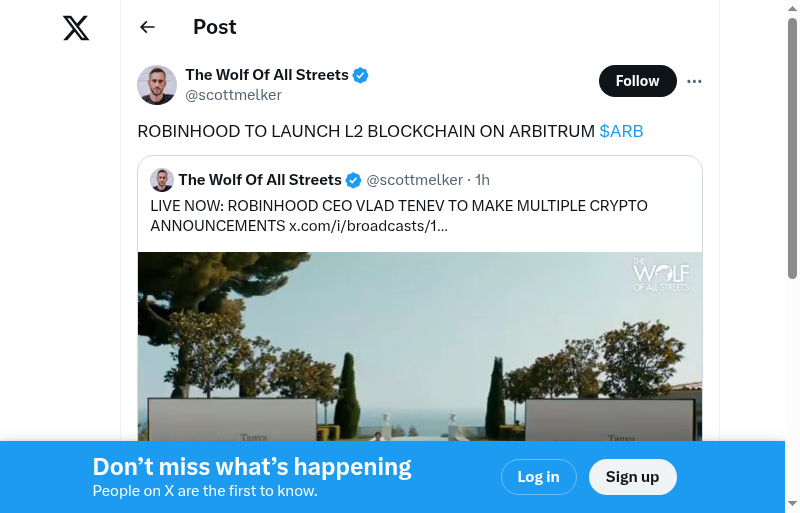Click the quoted post's 1h timestamp
Image resolution: width=800 pixels, height=513 pixels.
[482, 180]
